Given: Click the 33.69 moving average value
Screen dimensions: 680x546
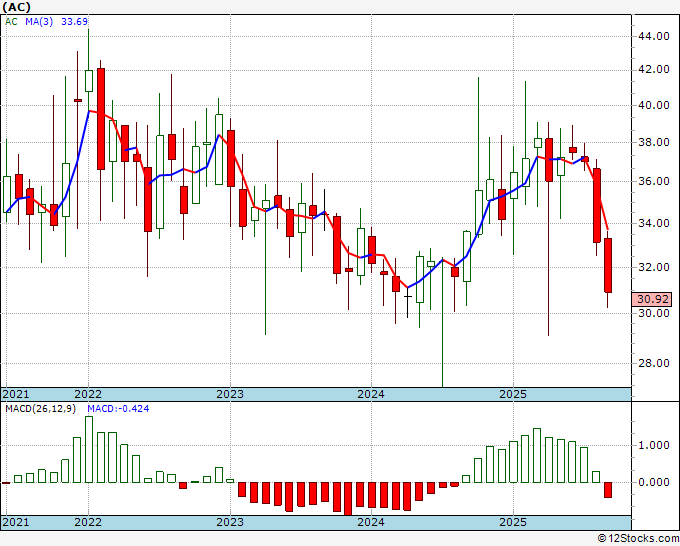Looking at the screenshot, I should point(74,22).
